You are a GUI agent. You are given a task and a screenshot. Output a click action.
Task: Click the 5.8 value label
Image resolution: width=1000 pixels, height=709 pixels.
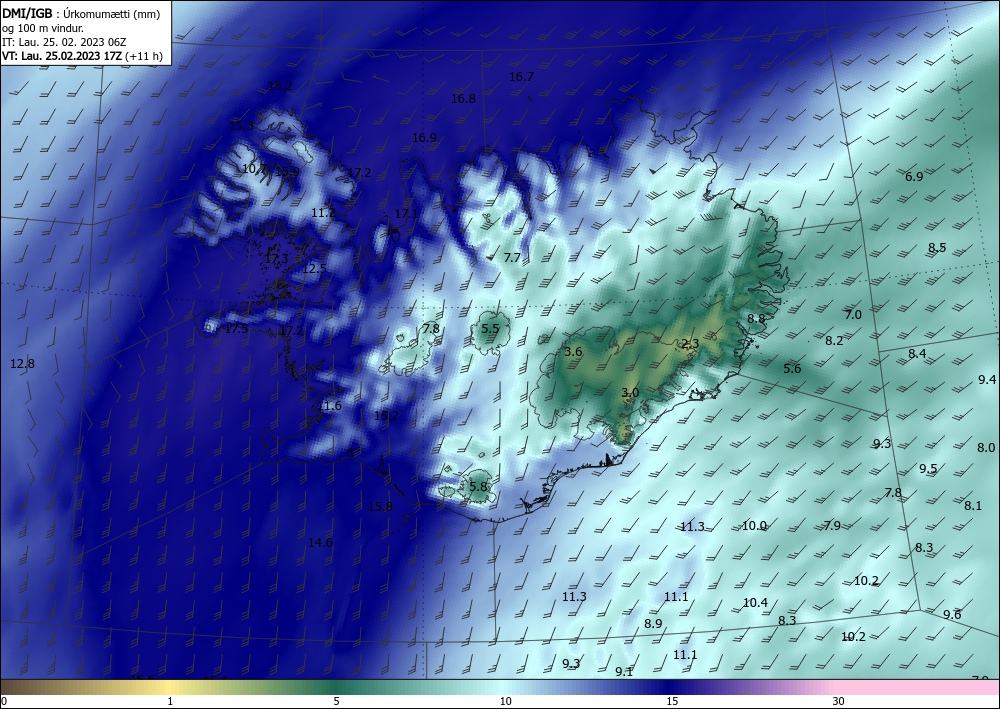[x=478, y=486]
